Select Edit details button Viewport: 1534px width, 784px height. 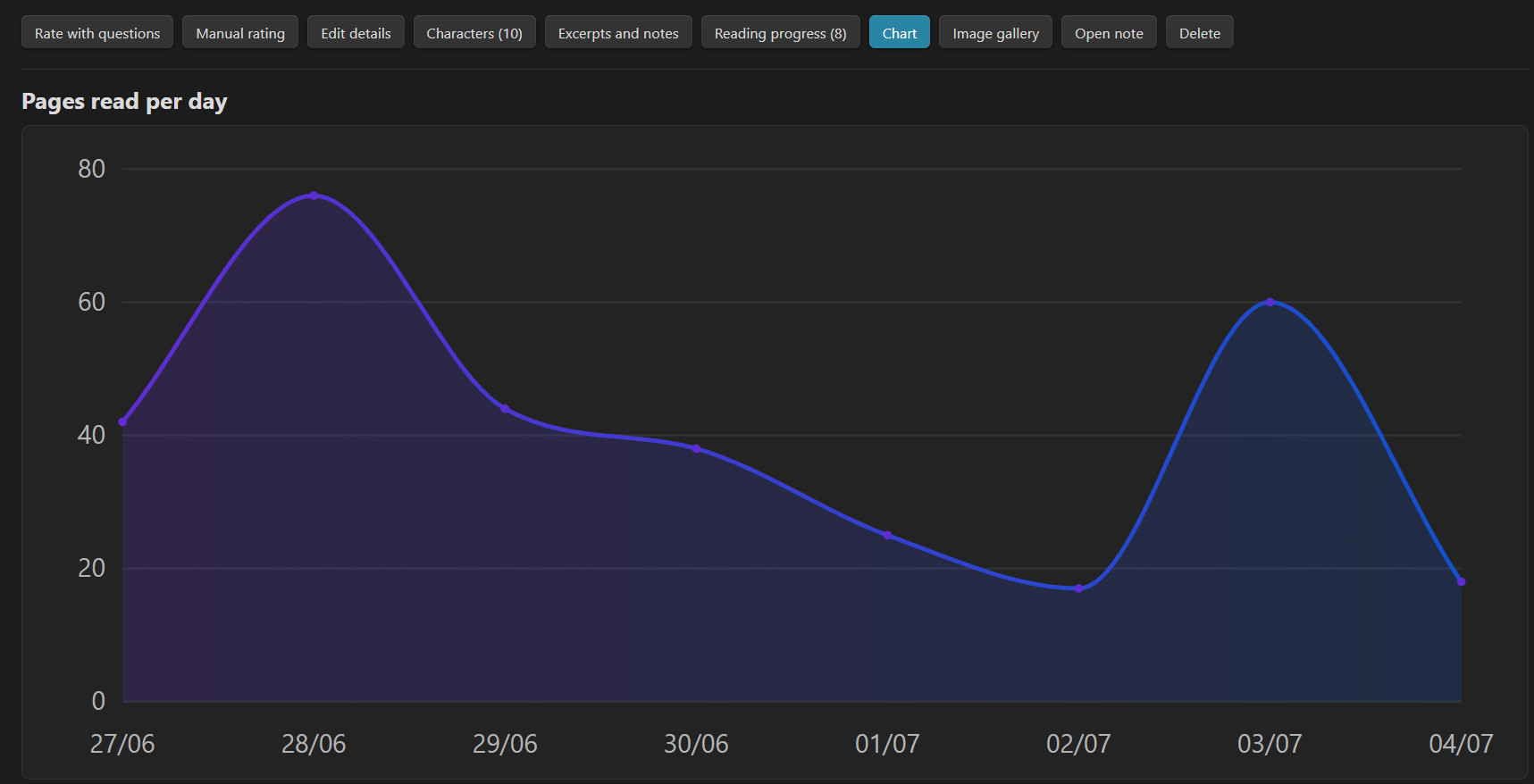pos(356,33)
